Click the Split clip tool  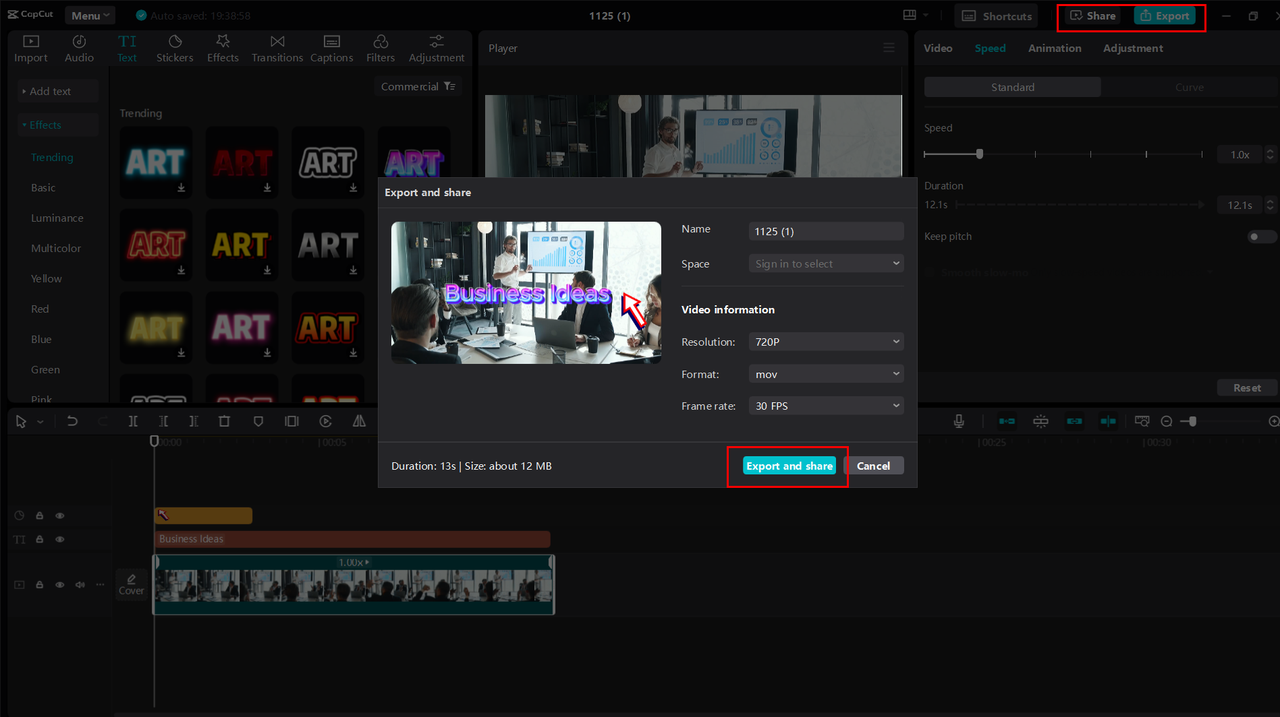click(133, 422)
